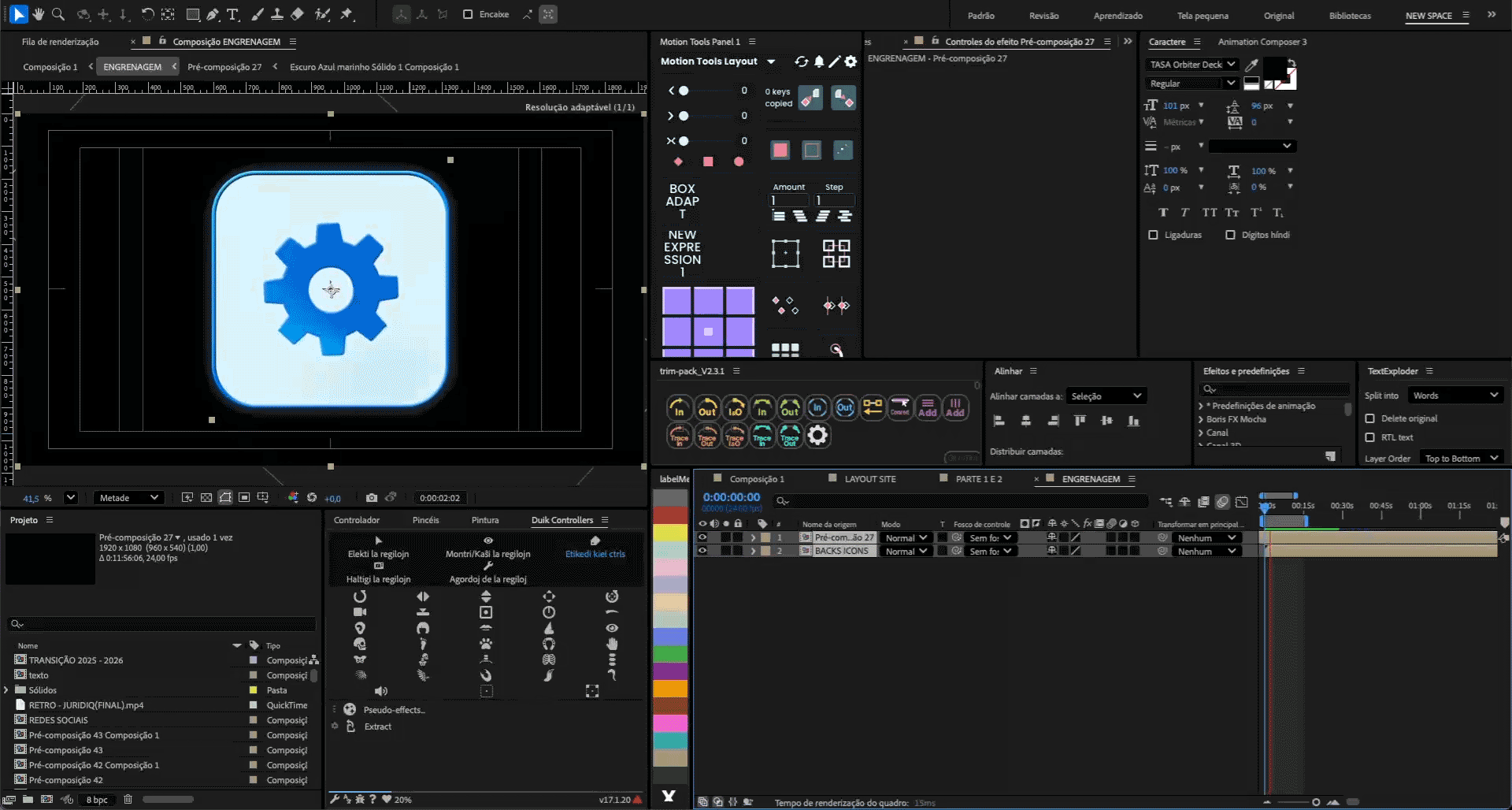Select the orange label color in labelMe
This screenshot has height=810, width=1512.
[x=670, y=688]
